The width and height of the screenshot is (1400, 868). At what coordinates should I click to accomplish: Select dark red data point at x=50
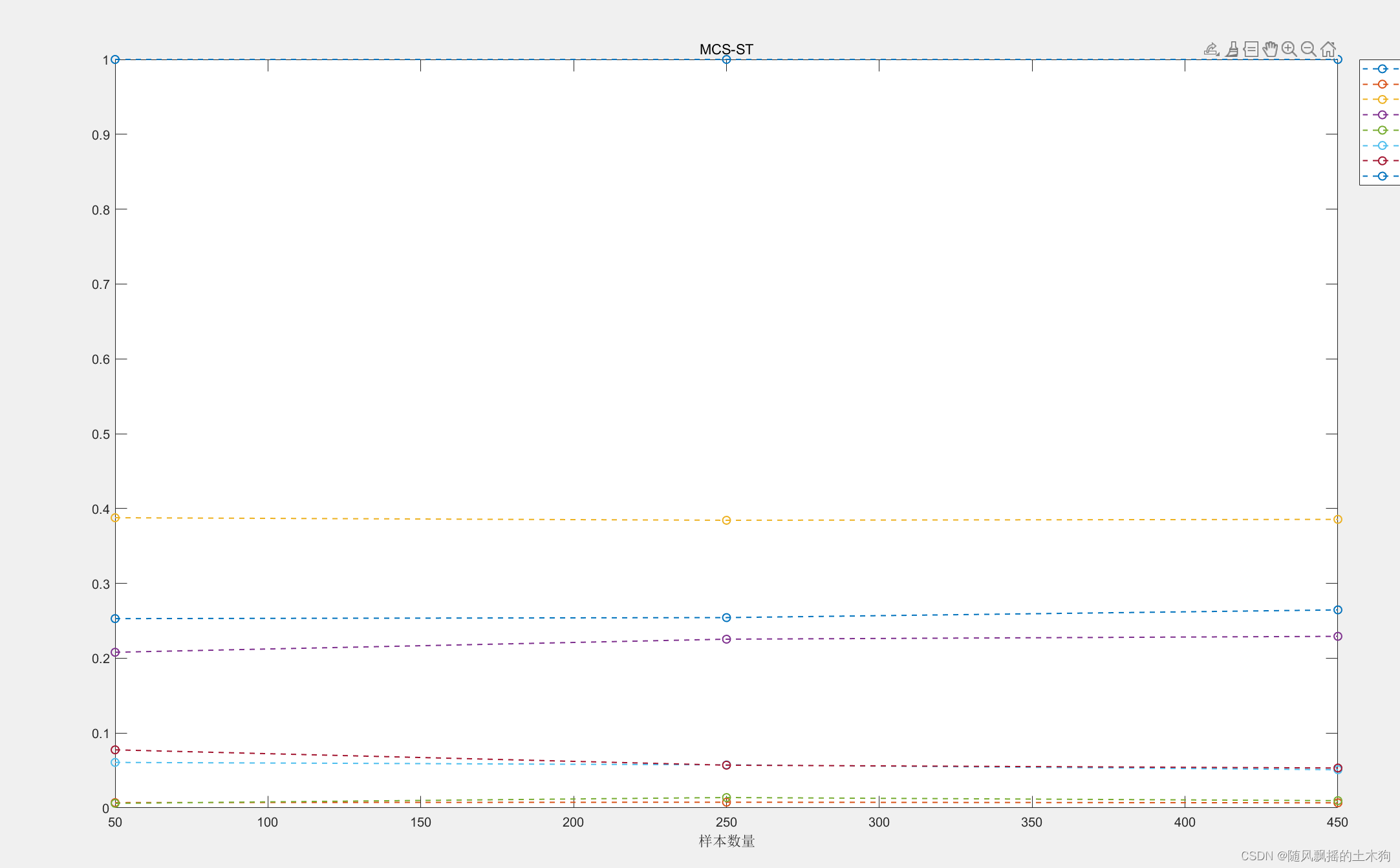point(115,750)
